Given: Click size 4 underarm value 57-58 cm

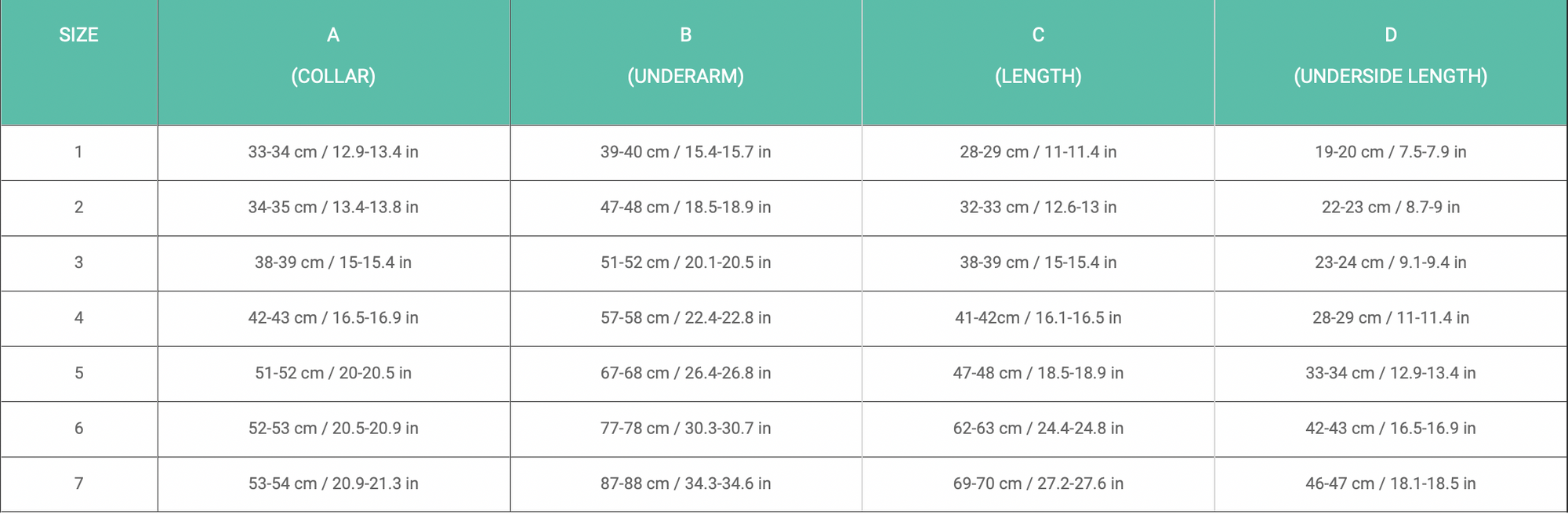Looking at the screenshot, I should pos(685,318).
